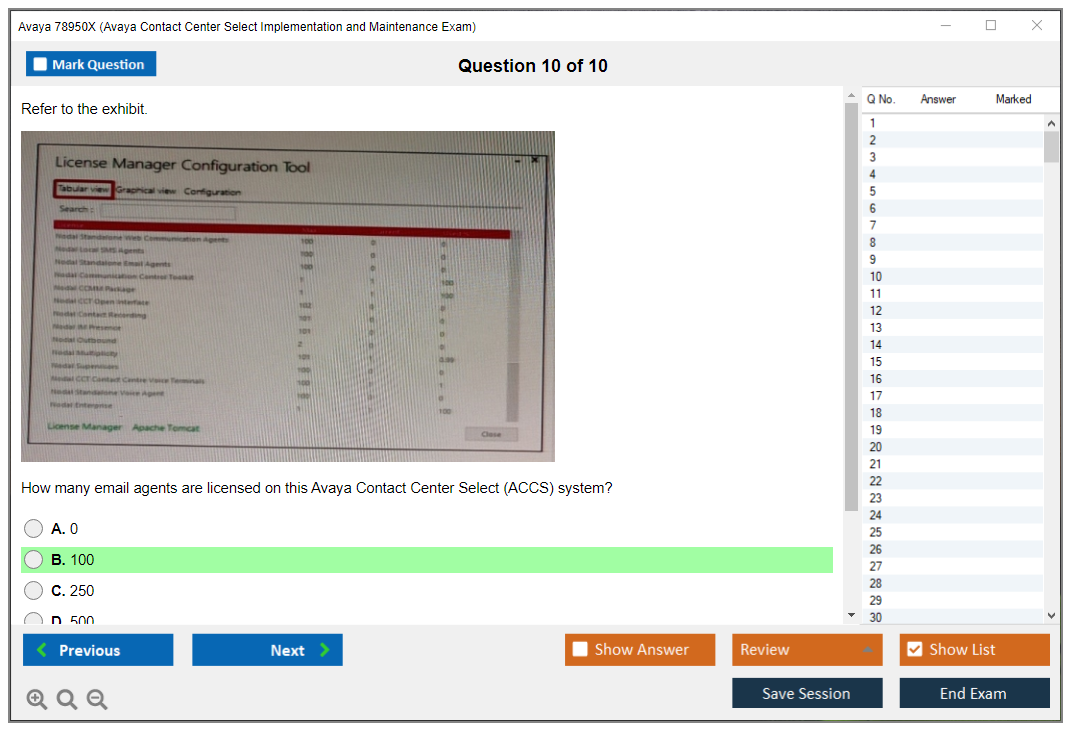Click the zoom in magnifier icon
1075x735 pixels.
tap(36, 699)
